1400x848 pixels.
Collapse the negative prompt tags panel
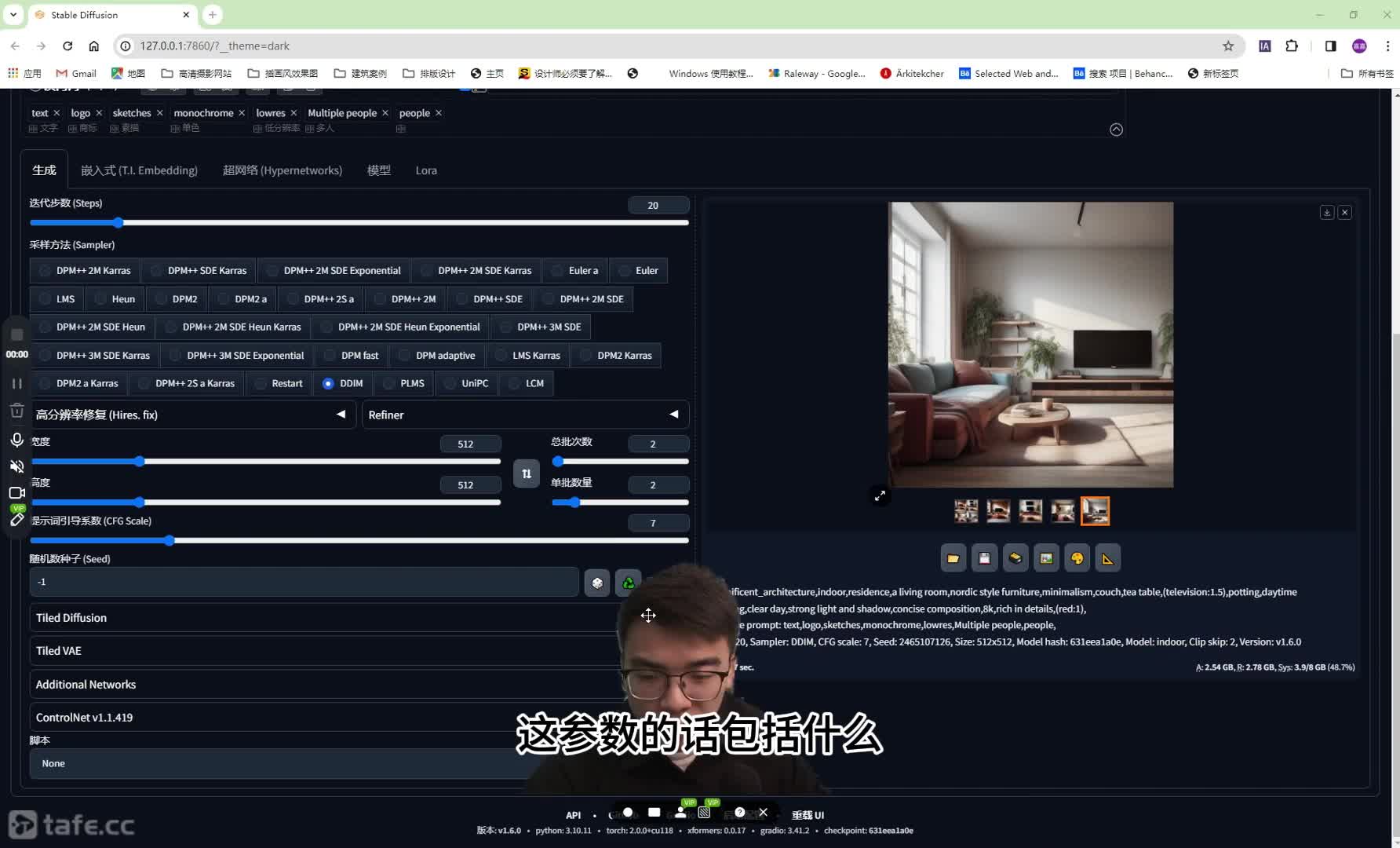click(x=1116, y=130)
